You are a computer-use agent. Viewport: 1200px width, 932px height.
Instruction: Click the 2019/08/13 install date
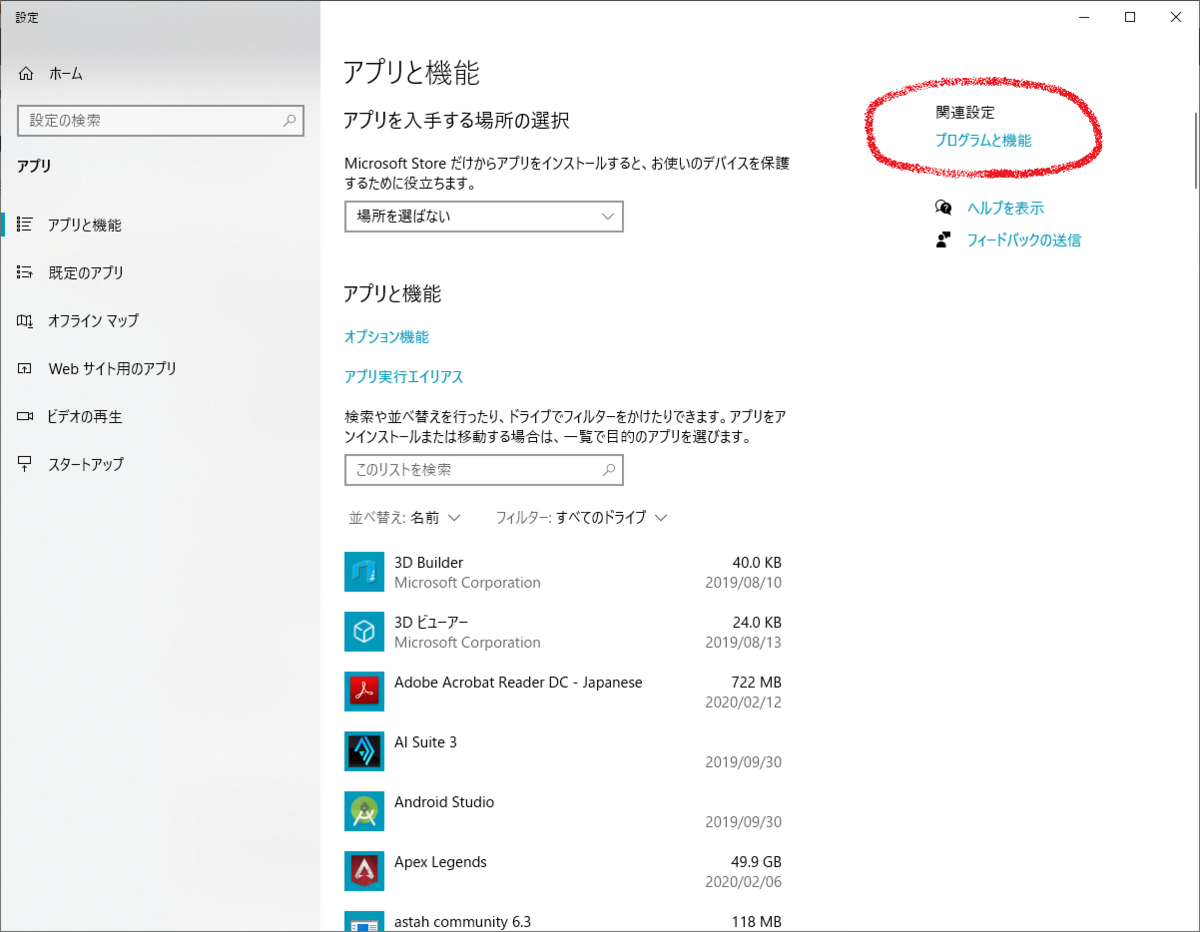click(744, 642)
